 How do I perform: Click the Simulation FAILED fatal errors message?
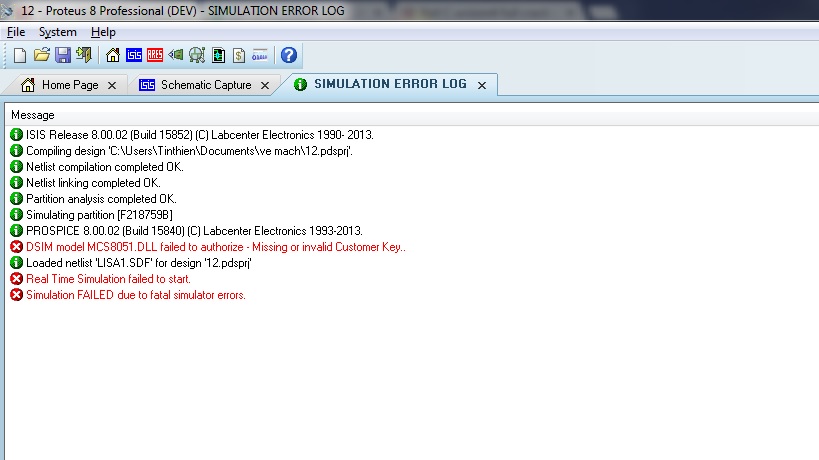(136, 295)
